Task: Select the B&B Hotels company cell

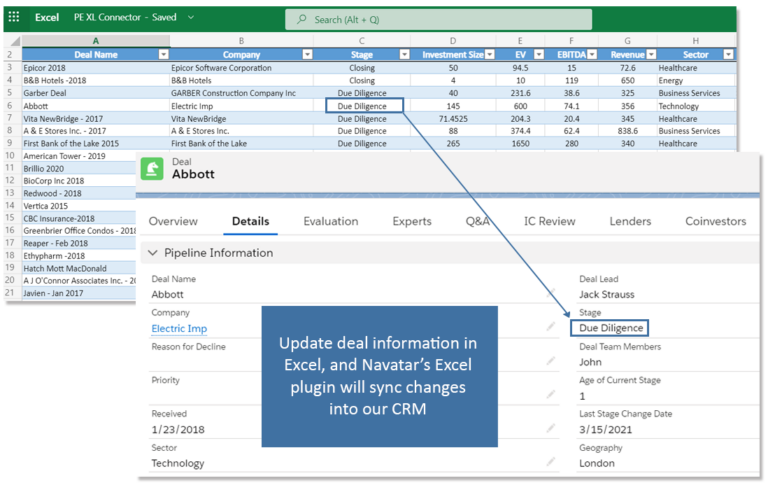Action: click(x=241, y=80)
